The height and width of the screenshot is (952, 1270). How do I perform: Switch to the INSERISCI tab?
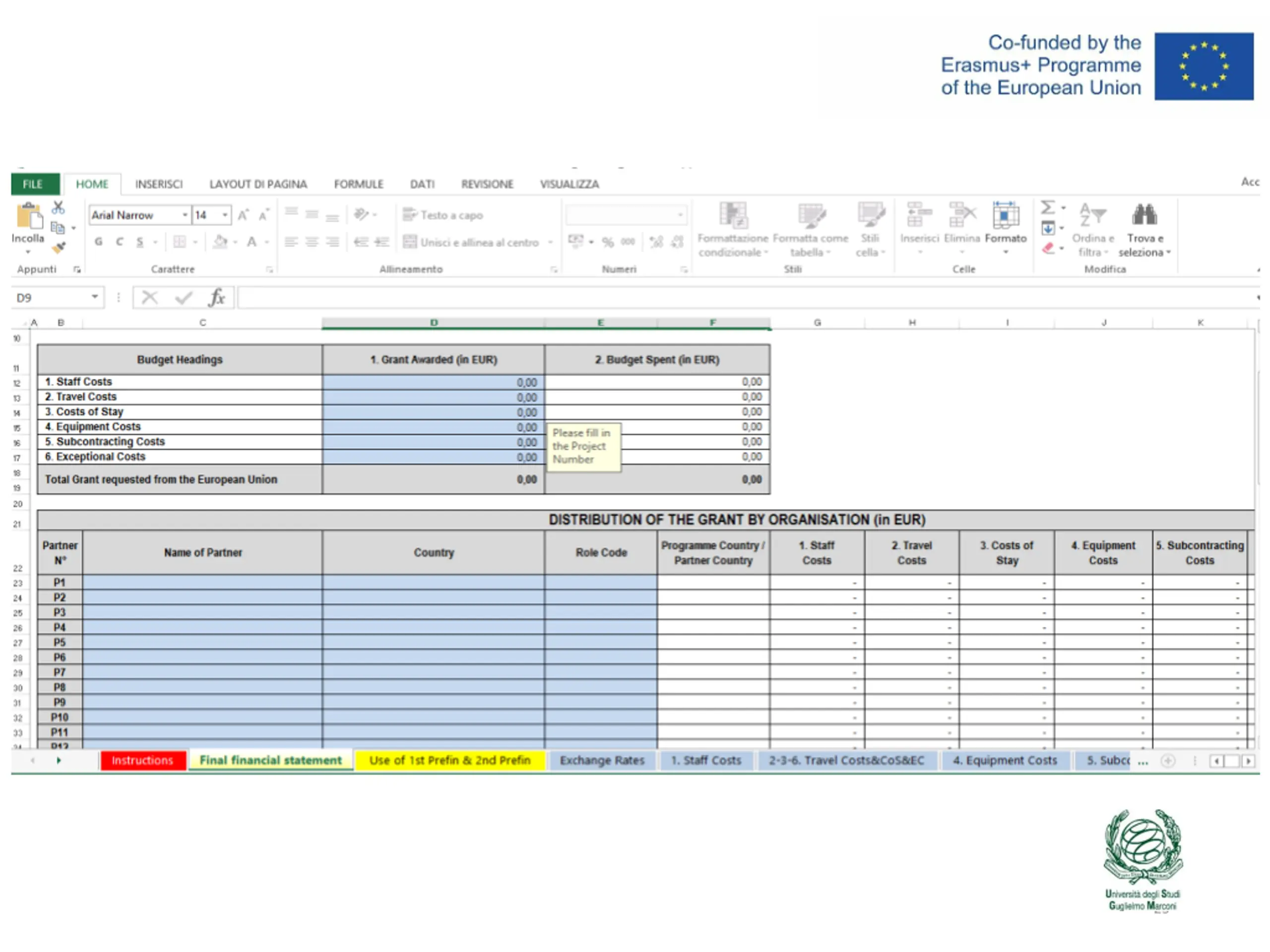[x=158, y=184]
